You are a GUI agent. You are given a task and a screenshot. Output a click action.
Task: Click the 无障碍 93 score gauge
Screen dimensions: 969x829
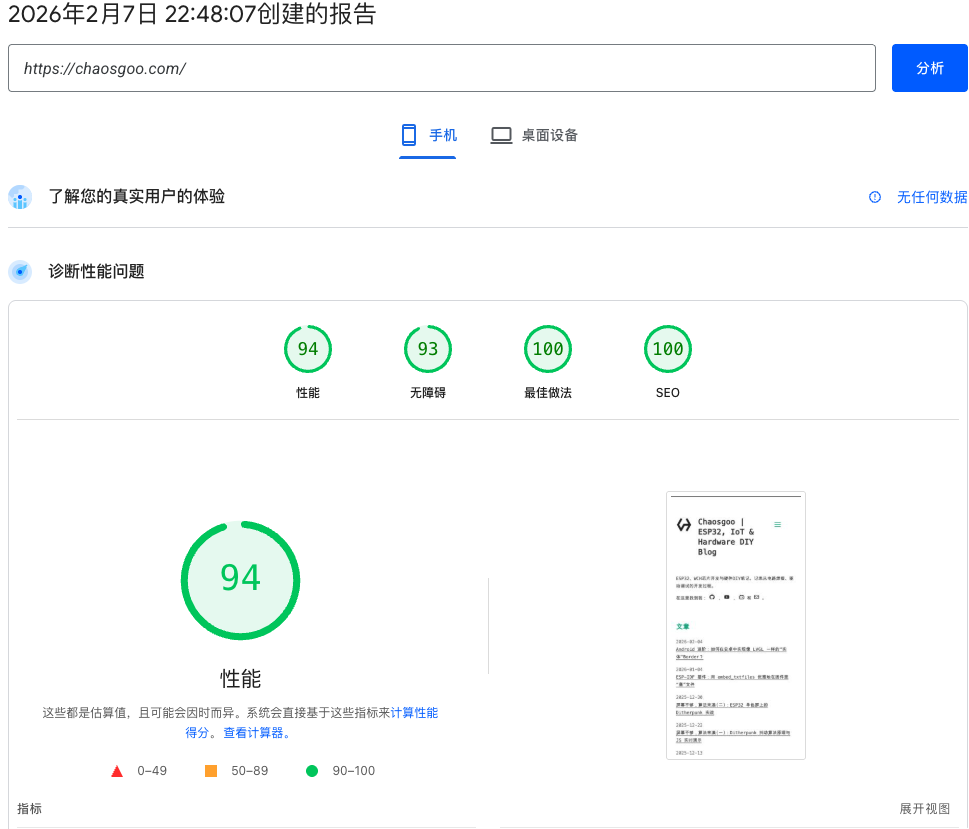pyautogui.click(x=427, y=349)
